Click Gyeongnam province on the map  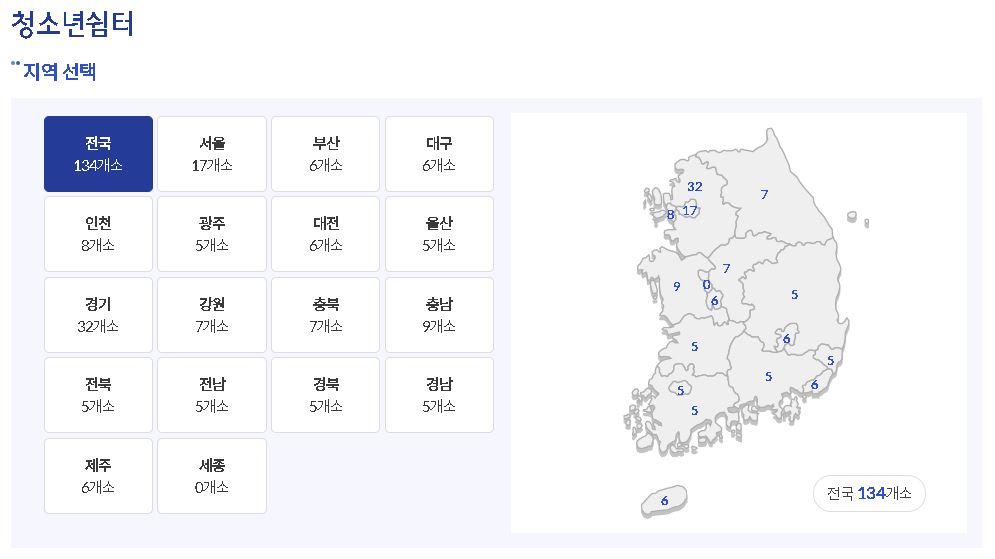tap(768, 376)
